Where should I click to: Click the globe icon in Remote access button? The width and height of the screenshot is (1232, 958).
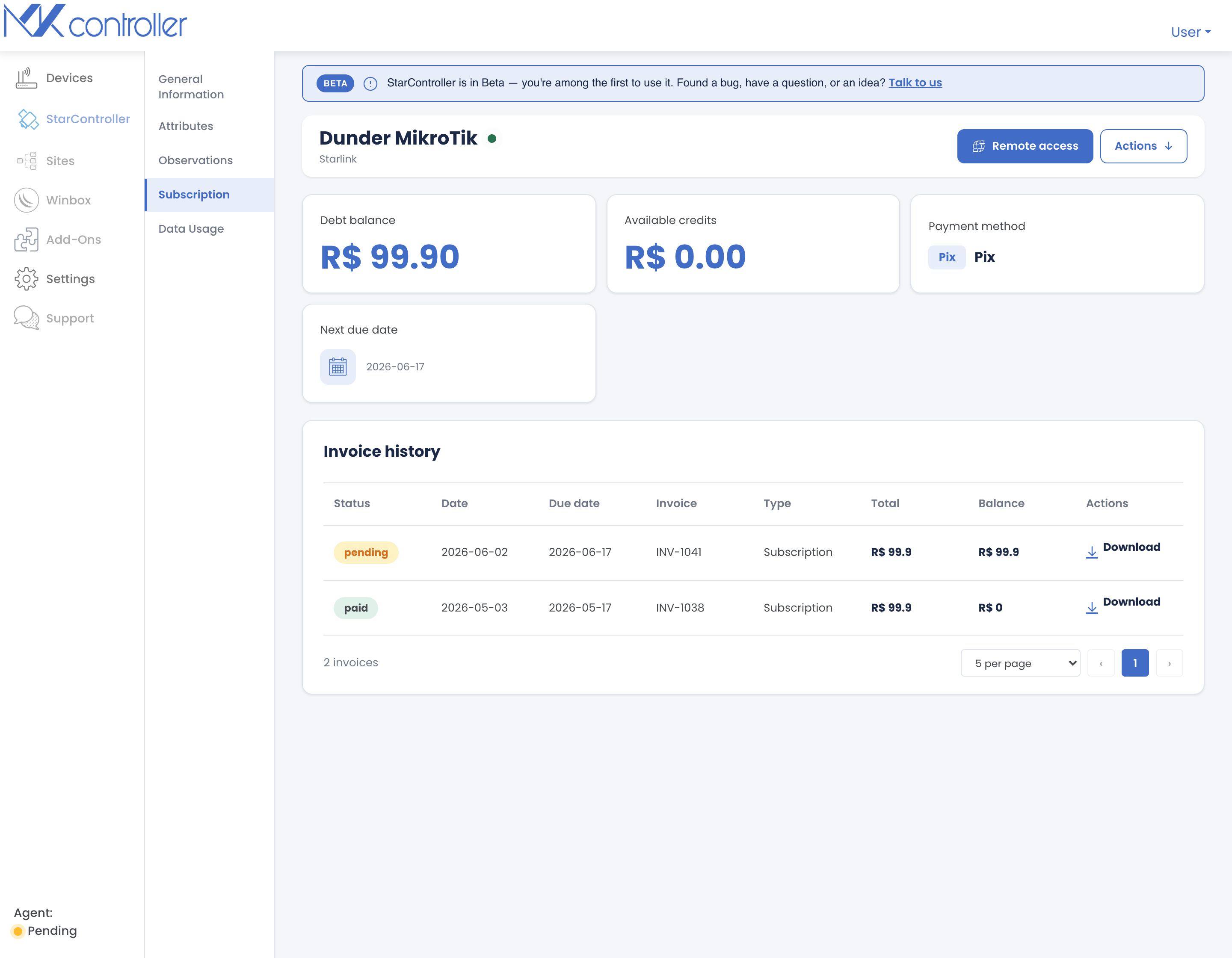coord(979,147)
